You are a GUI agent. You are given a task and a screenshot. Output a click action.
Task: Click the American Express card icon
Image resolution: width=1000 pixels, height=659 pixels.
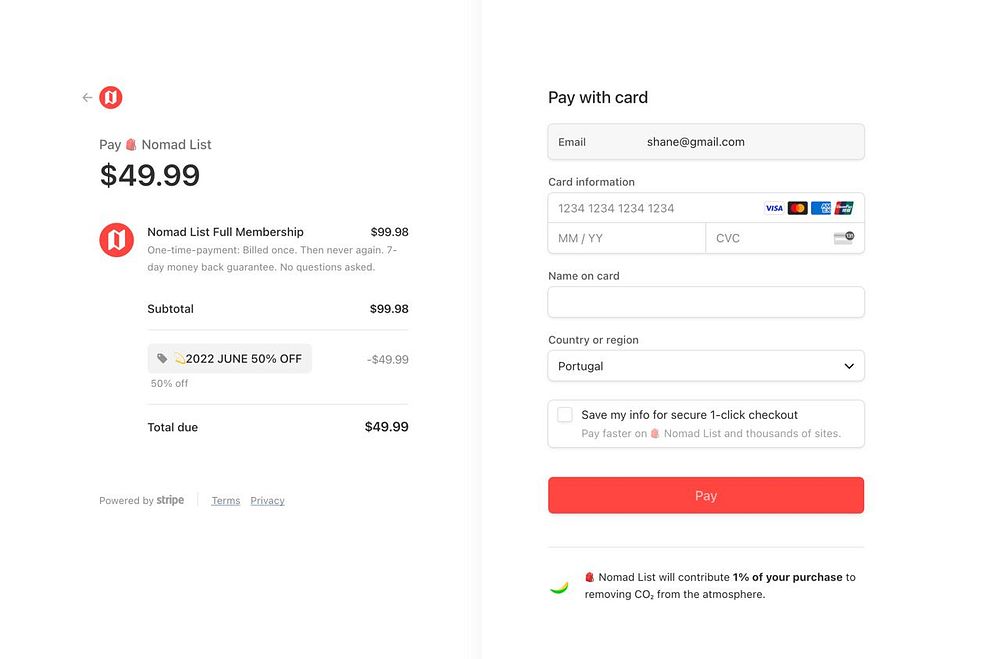821,208
